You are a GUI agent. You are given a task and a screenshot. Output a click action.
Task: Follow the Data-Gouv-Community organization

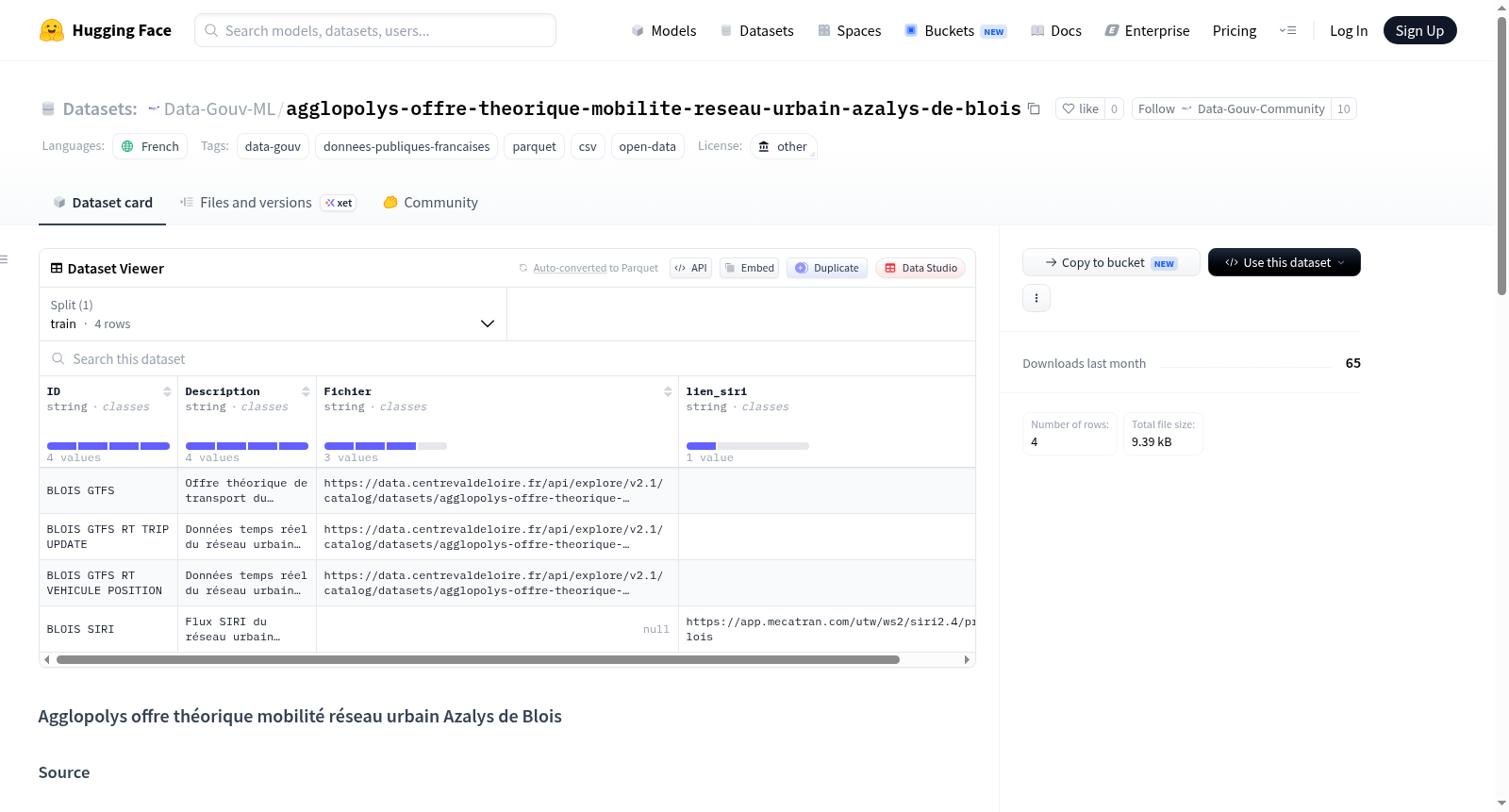(x=1232, y=108)
